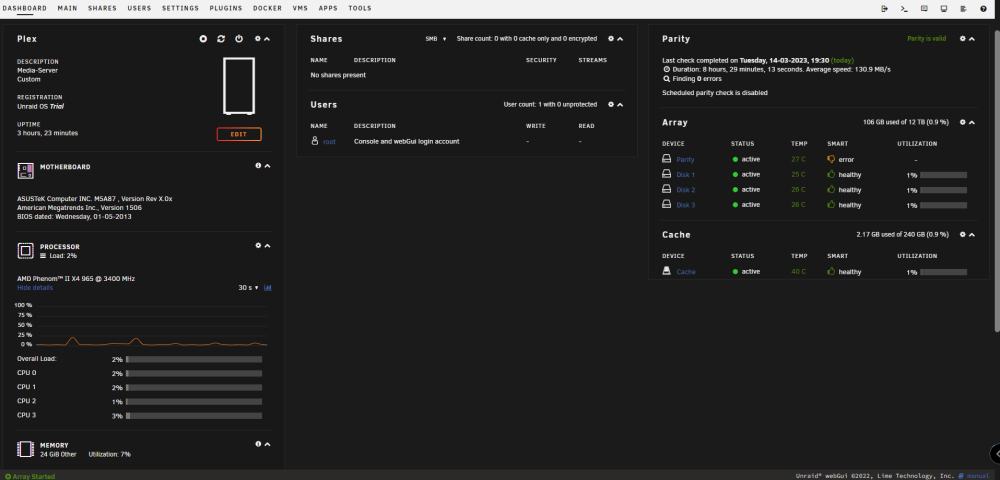Collapse the Plex server panel
Image resolution: width=1000 pixels, height=480 pixels.
point(267,39)
